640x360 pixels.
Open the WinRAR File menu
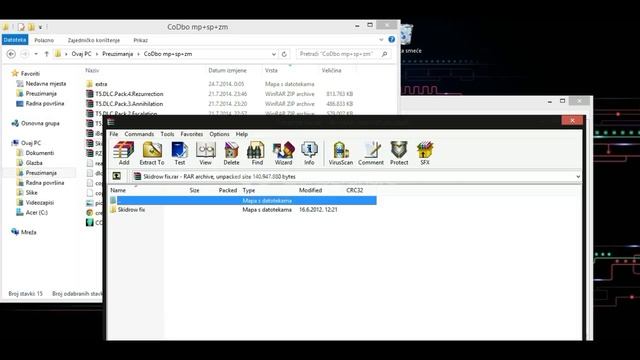[113, 134]
